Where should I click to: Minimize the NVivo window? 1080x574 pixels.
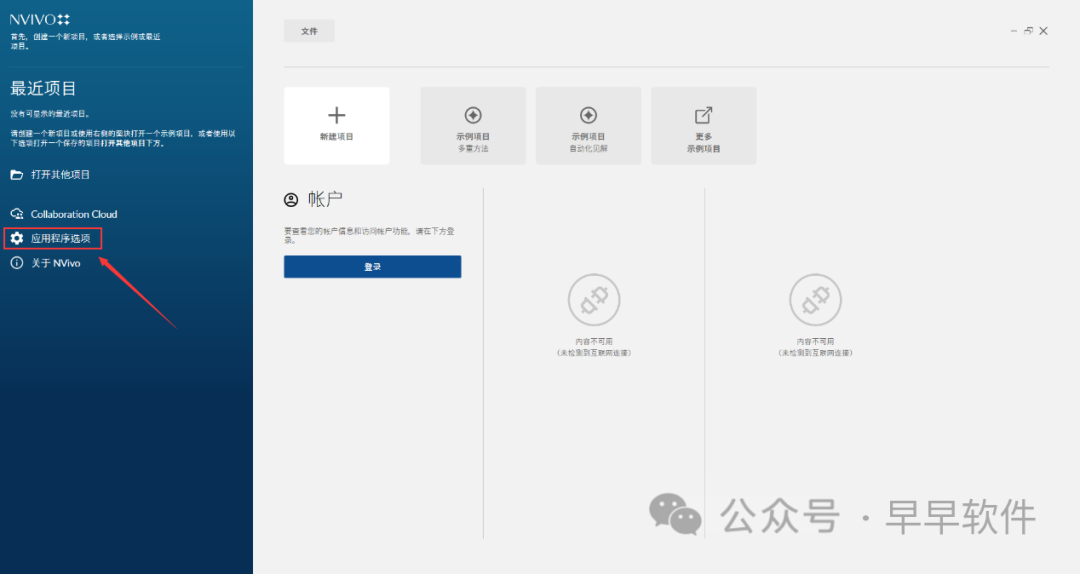click(x=1014, y=31)
